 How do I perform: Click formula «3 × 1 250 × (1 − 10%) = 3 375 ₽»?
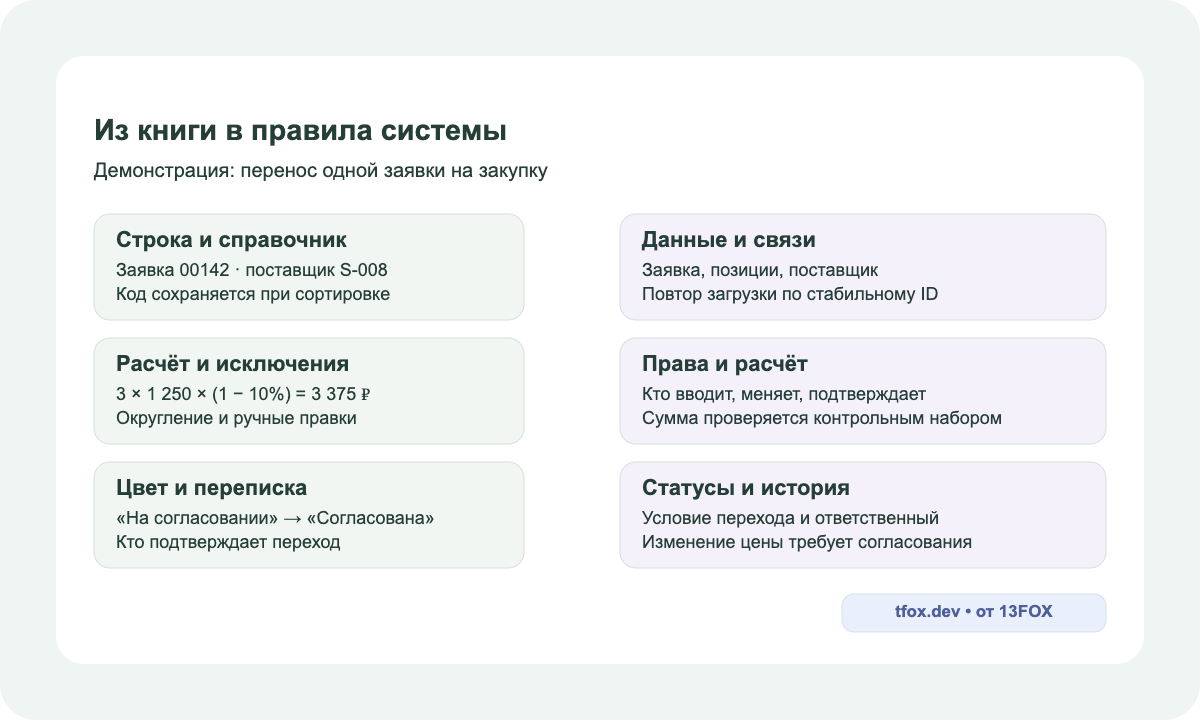(x=244, y=394)
